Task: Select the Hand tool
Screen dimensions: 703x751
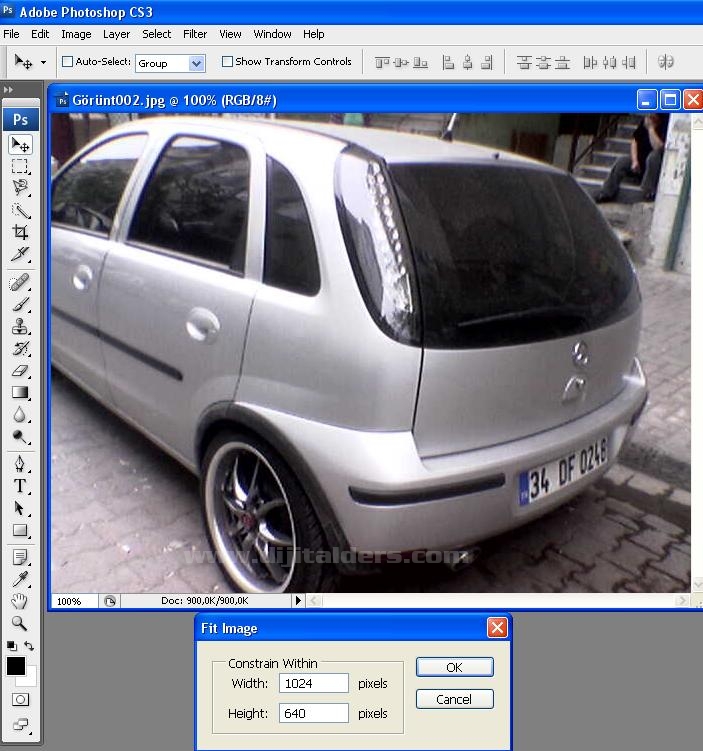Action: (x=20, y=602)
